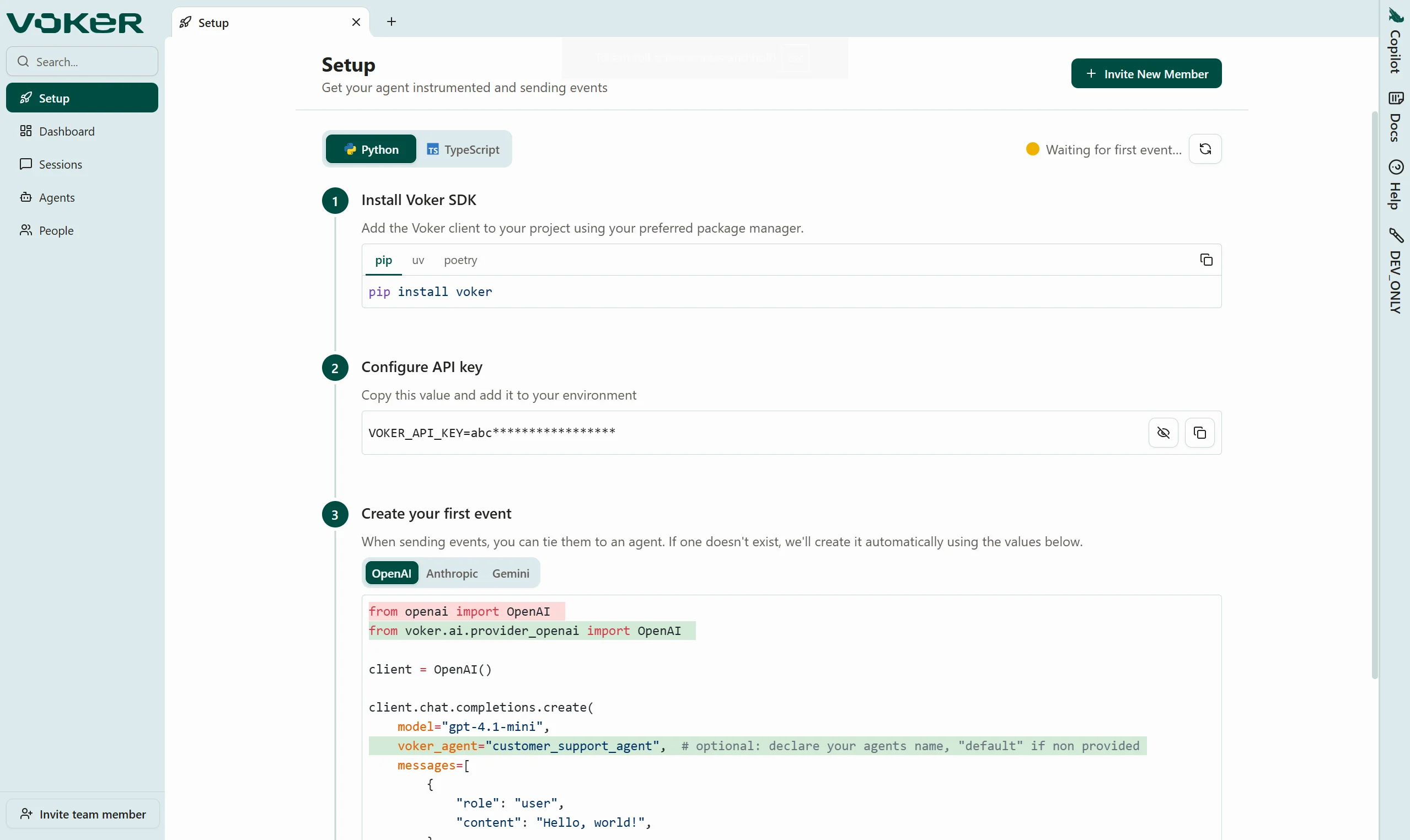Refresh the first event status
This screenshot has width=1410, height=840.
[1205, 149]
